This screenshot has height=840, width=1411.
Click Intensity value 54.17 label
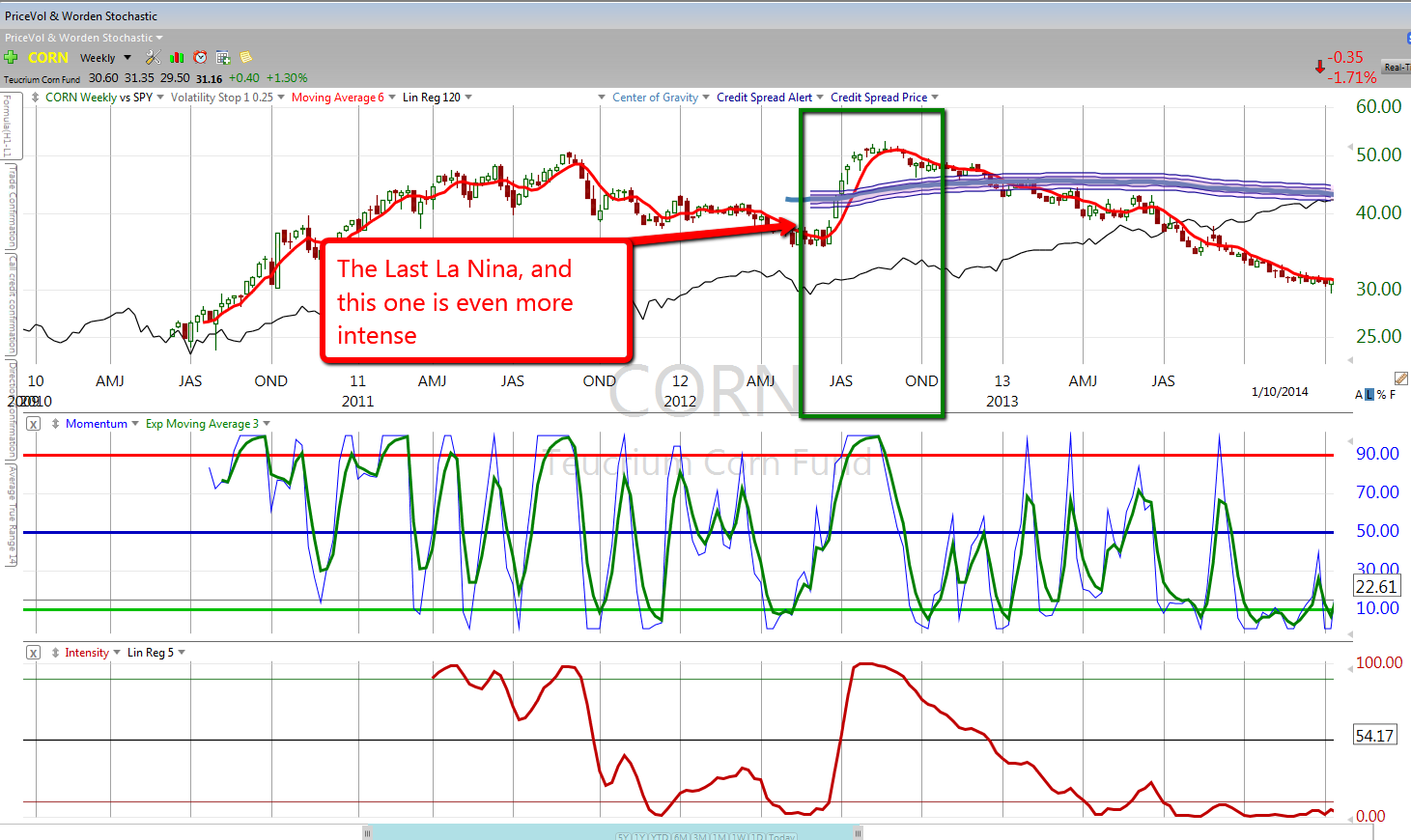pyautogui.click(x=1375, y=736)
